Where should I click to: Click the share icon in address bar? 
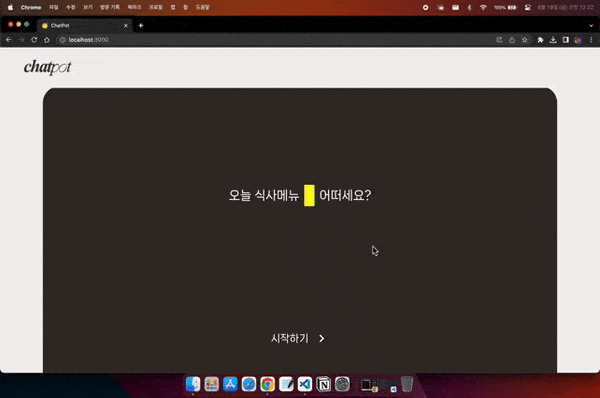[512, 40]
